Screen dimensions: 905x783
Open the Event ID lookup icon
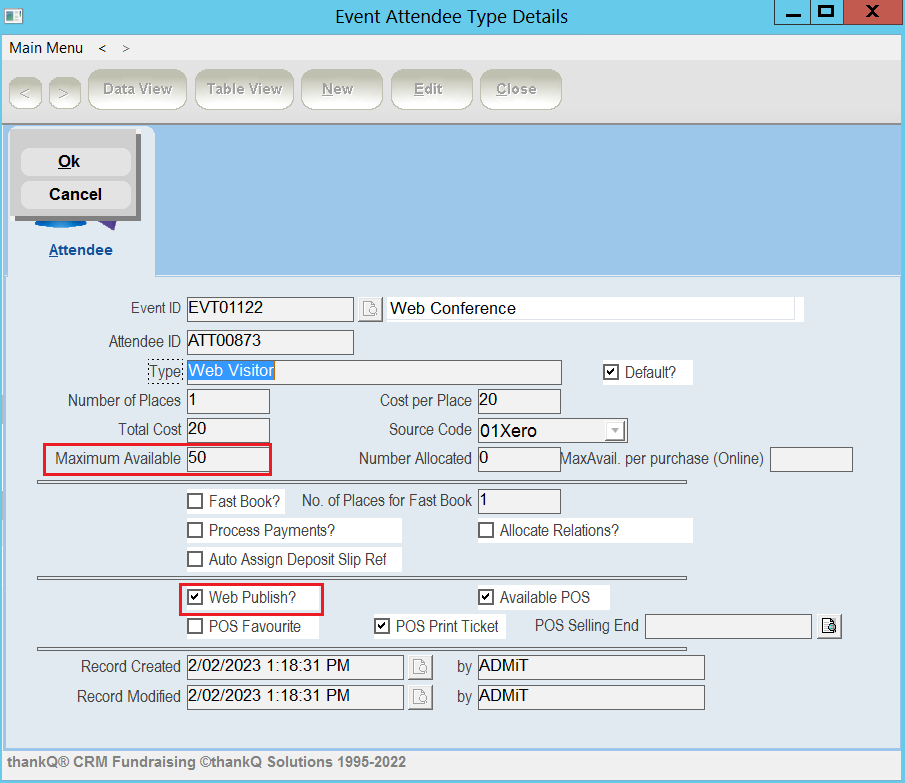[370, 309]
